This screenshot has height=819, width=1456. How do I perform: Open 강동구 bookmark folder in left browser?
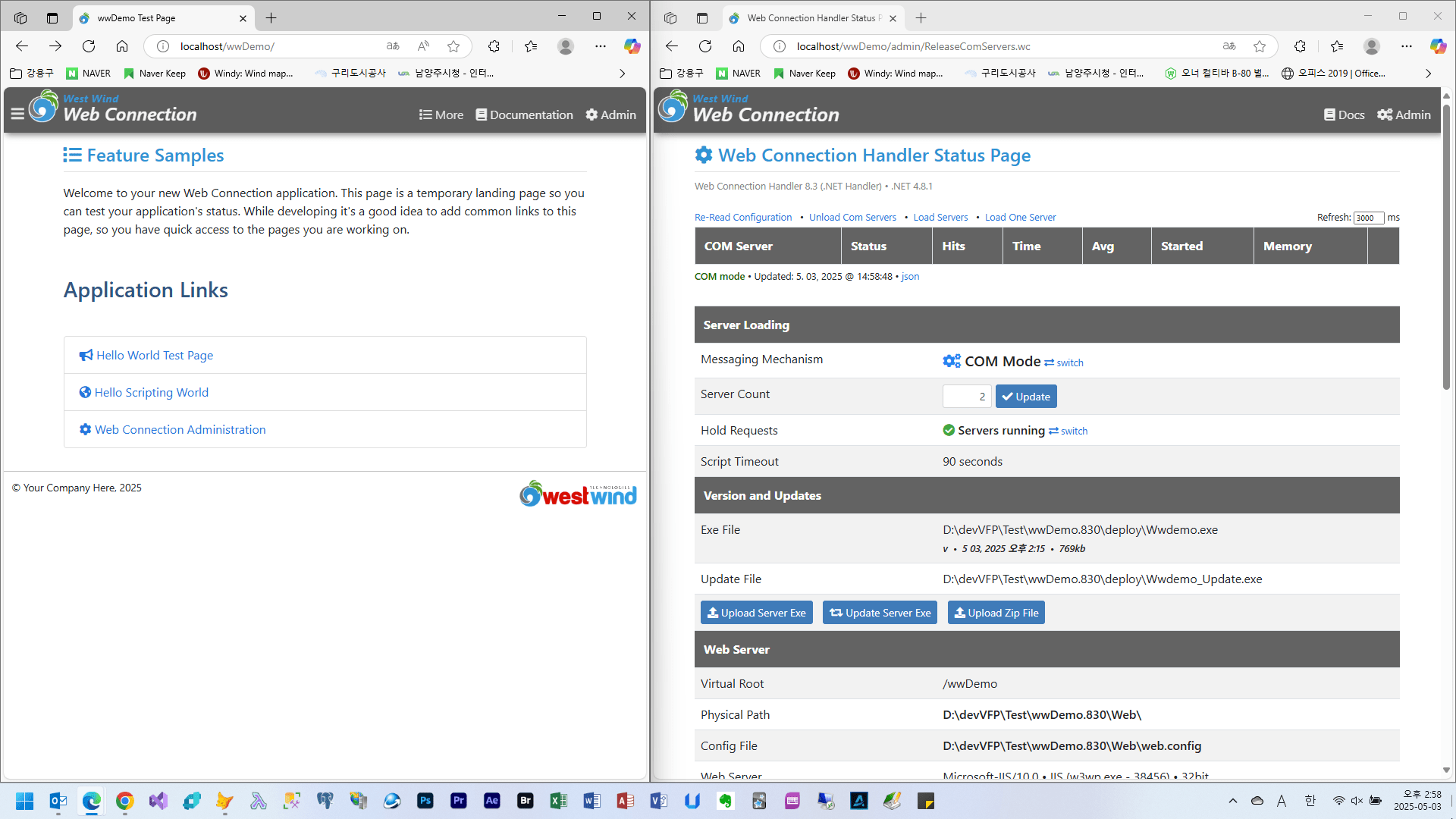(x=32, y=74)
